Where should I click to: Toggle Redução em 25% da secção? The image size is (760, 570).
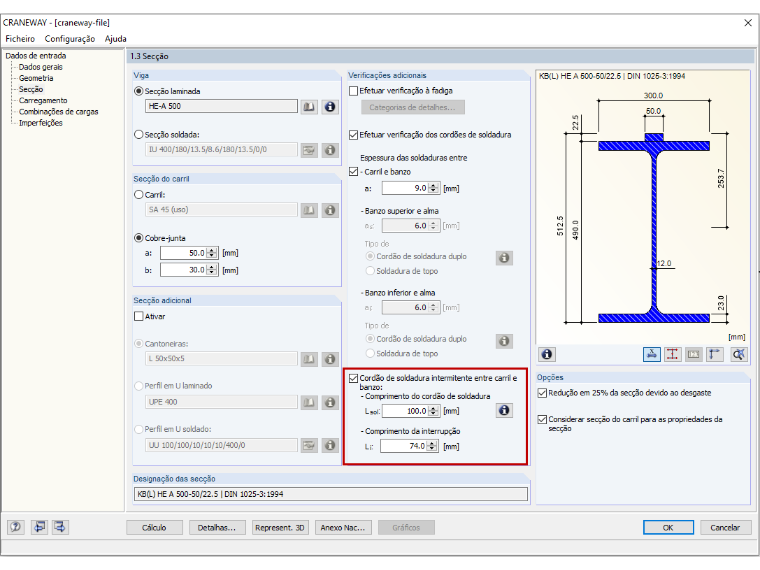click(542, 393)
